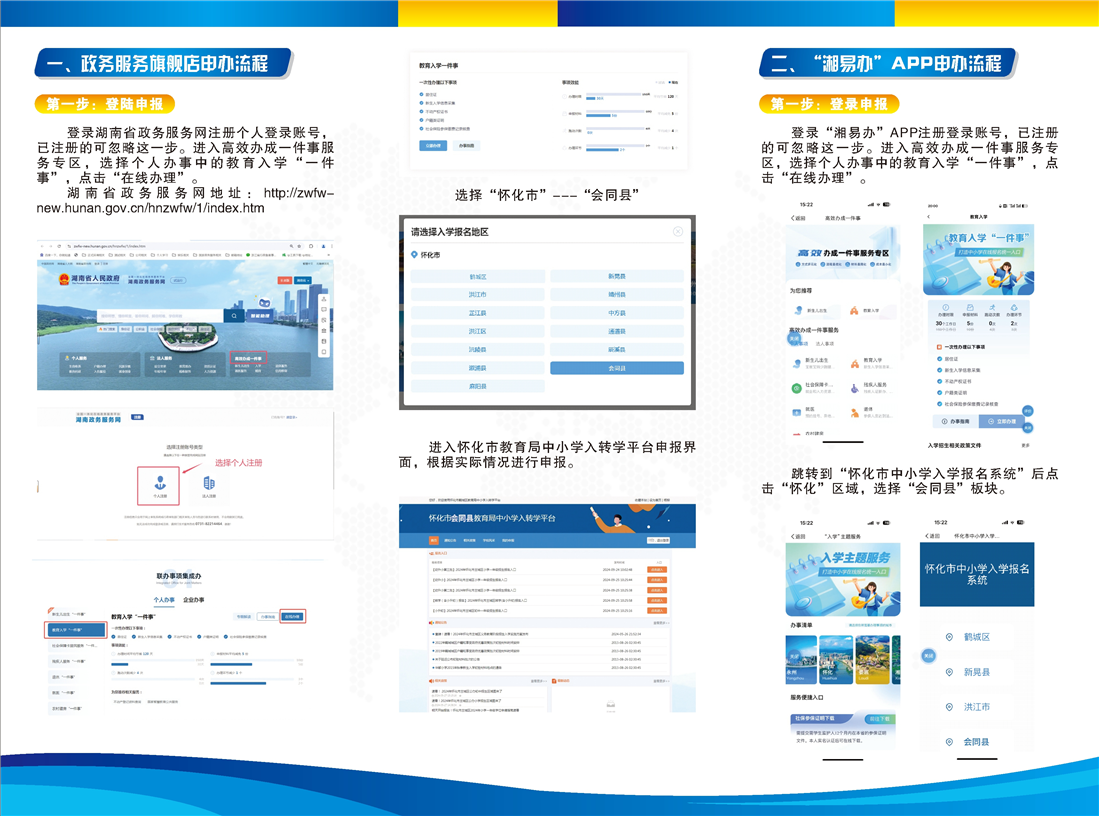Open the 法人事项 tab in app

(824, 344)
